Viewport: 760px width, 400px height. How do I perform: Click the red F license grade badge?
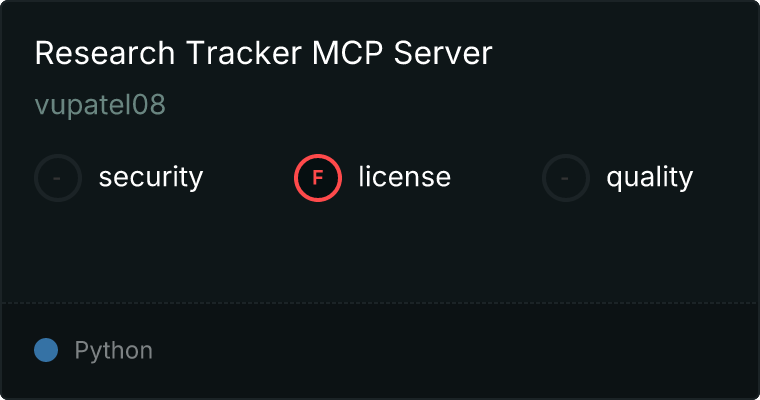click(318, 178)
